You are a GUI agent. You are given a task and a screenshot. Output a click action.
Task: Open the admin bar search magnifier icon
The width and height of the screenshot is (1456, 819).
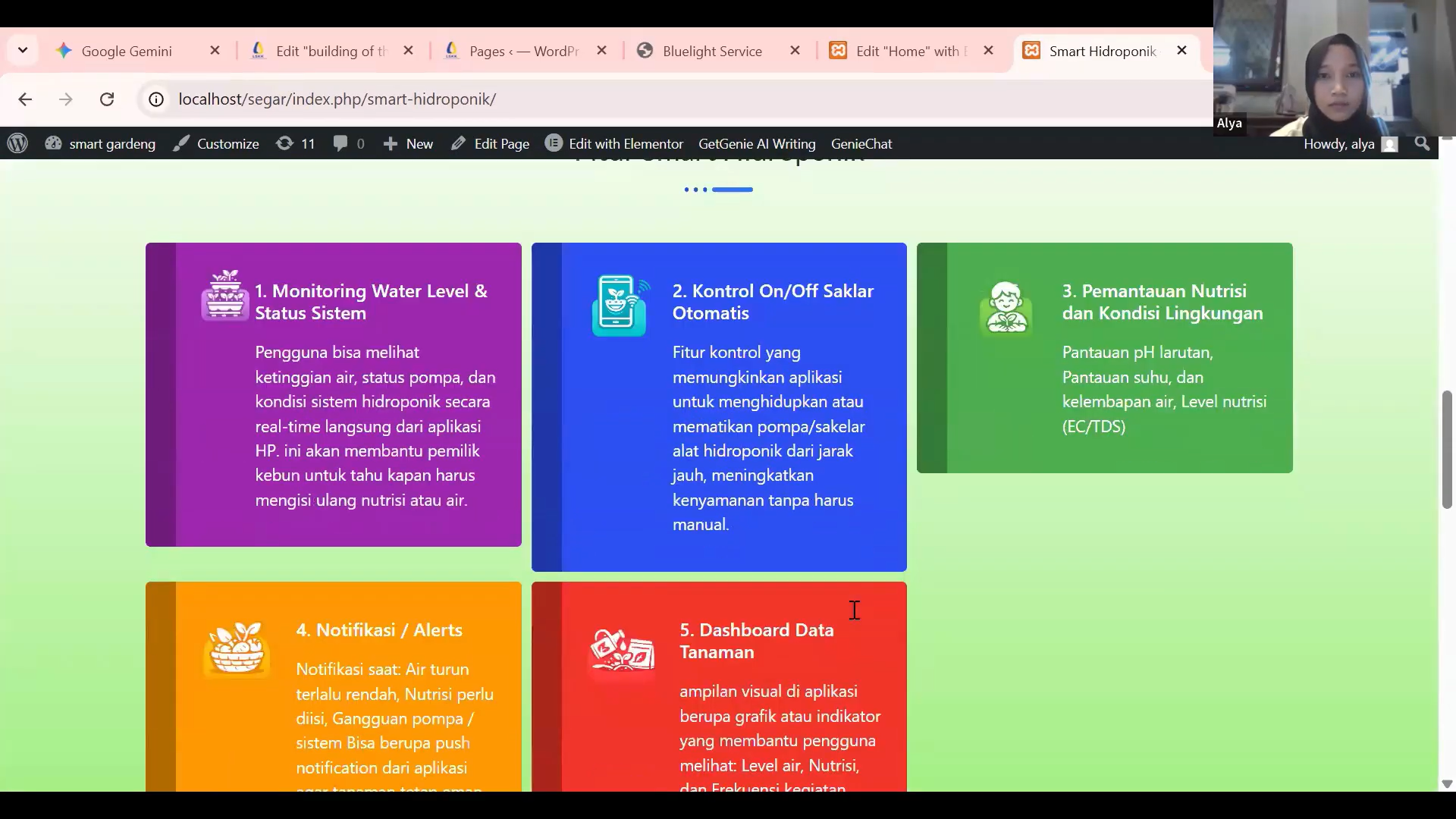tap(1422, 143)
